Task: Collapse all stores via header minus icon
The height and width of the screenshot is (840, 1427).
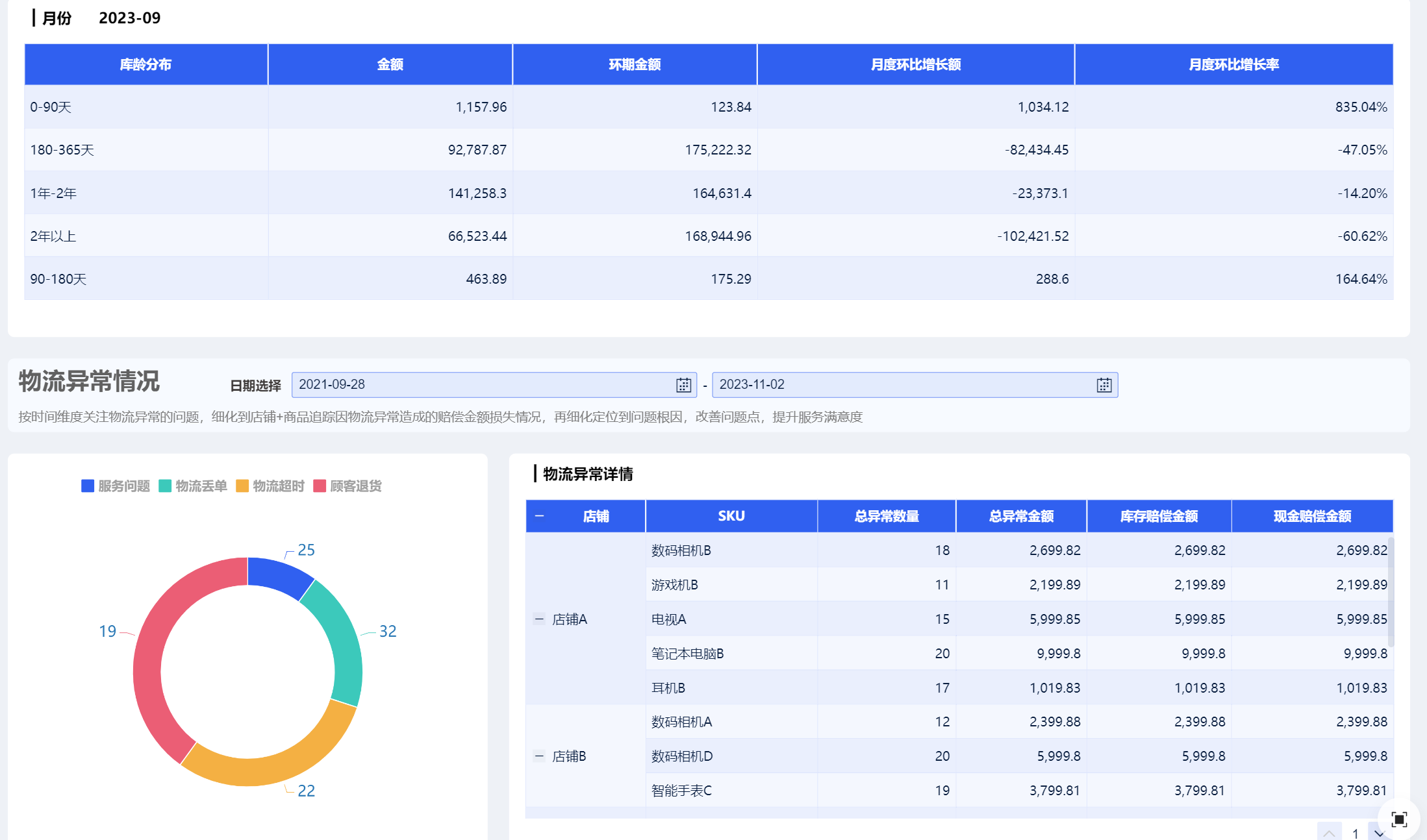Action: [x=539, y=516]
